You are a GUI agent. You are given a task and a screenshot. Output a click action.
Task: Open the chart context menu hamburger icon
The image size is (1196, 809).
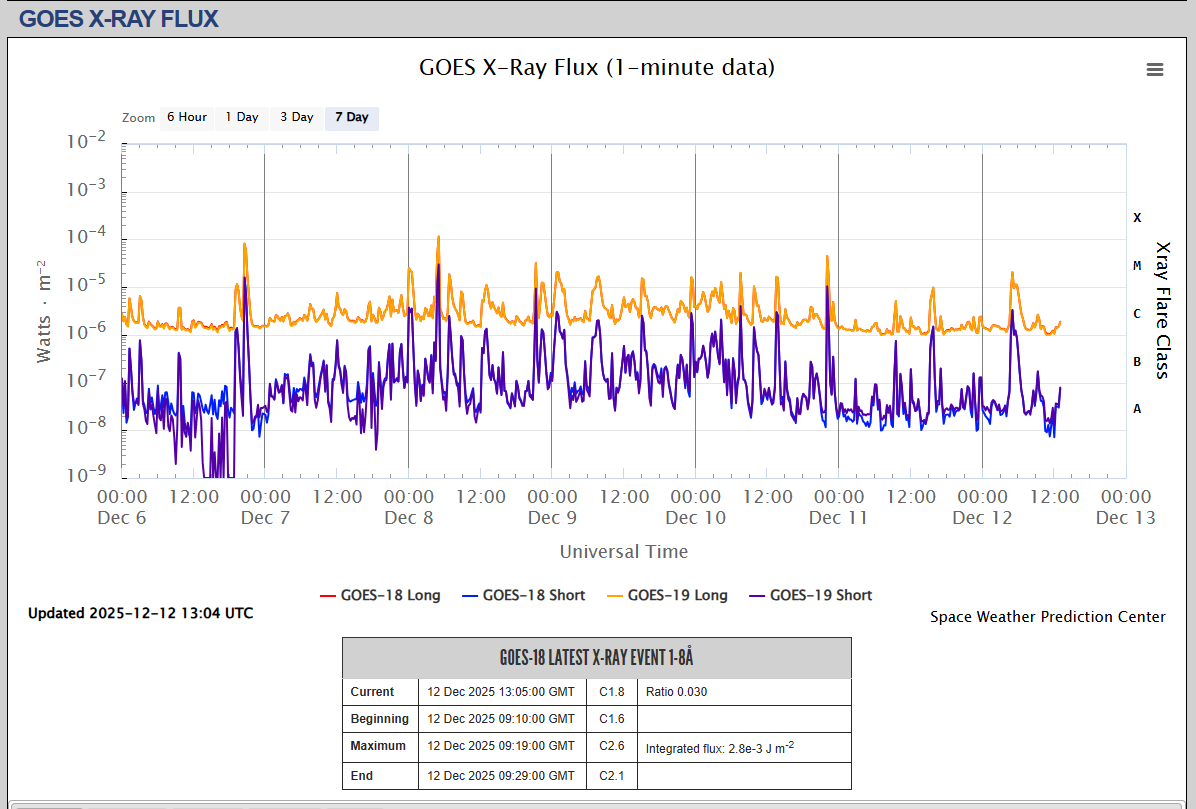pos(1155,69)
